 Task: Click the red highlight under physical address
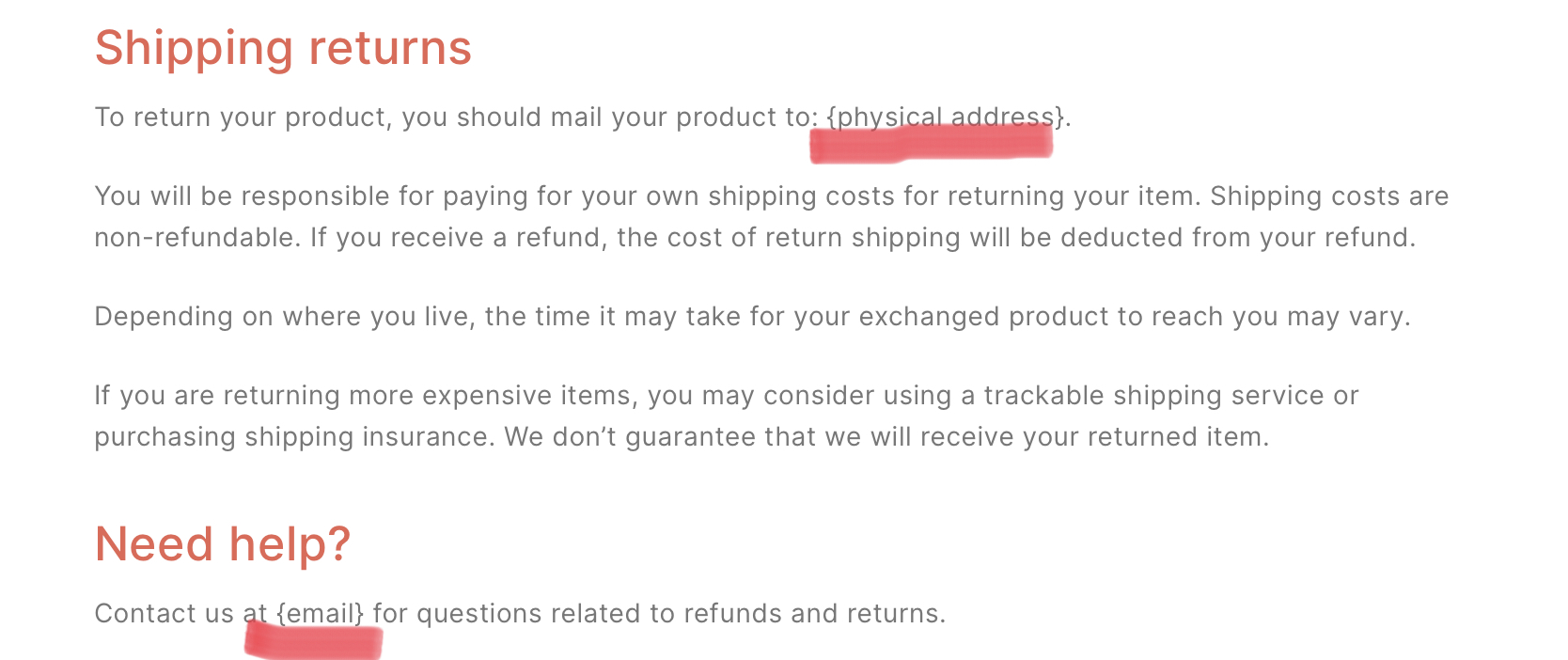pos(932,144)
